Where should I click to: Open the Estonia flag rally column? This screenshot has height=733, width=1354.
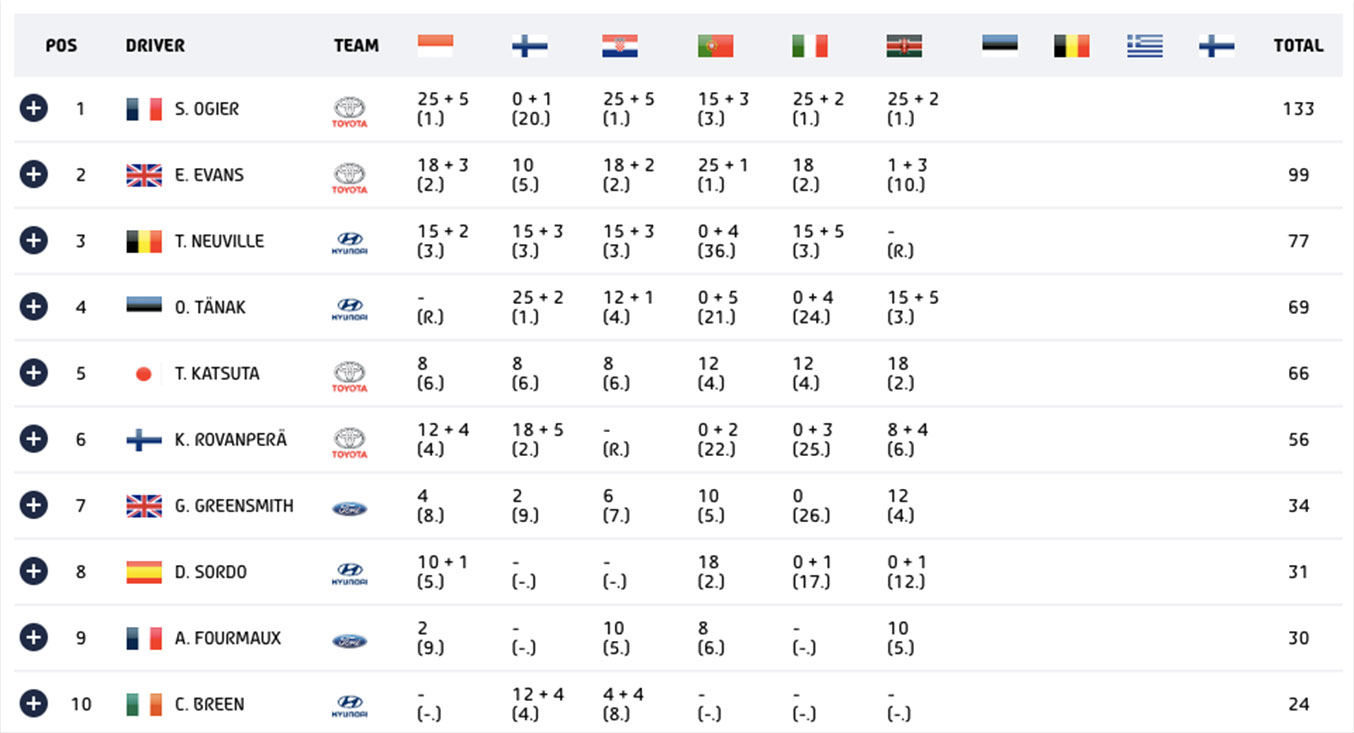(1000, 45)
